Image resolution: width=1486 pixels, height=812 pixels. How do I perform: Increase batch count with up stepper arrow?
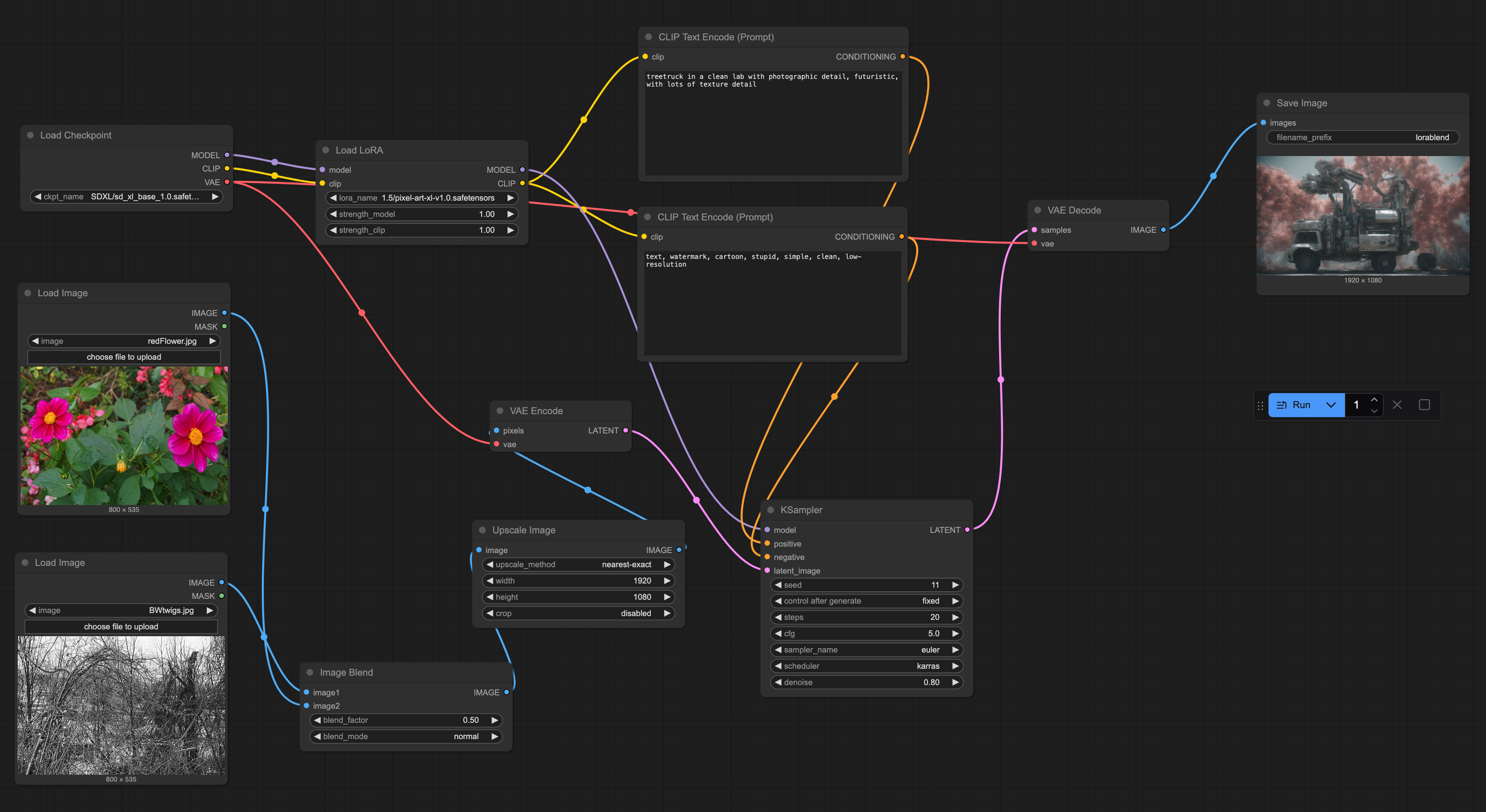(1374, 399)
